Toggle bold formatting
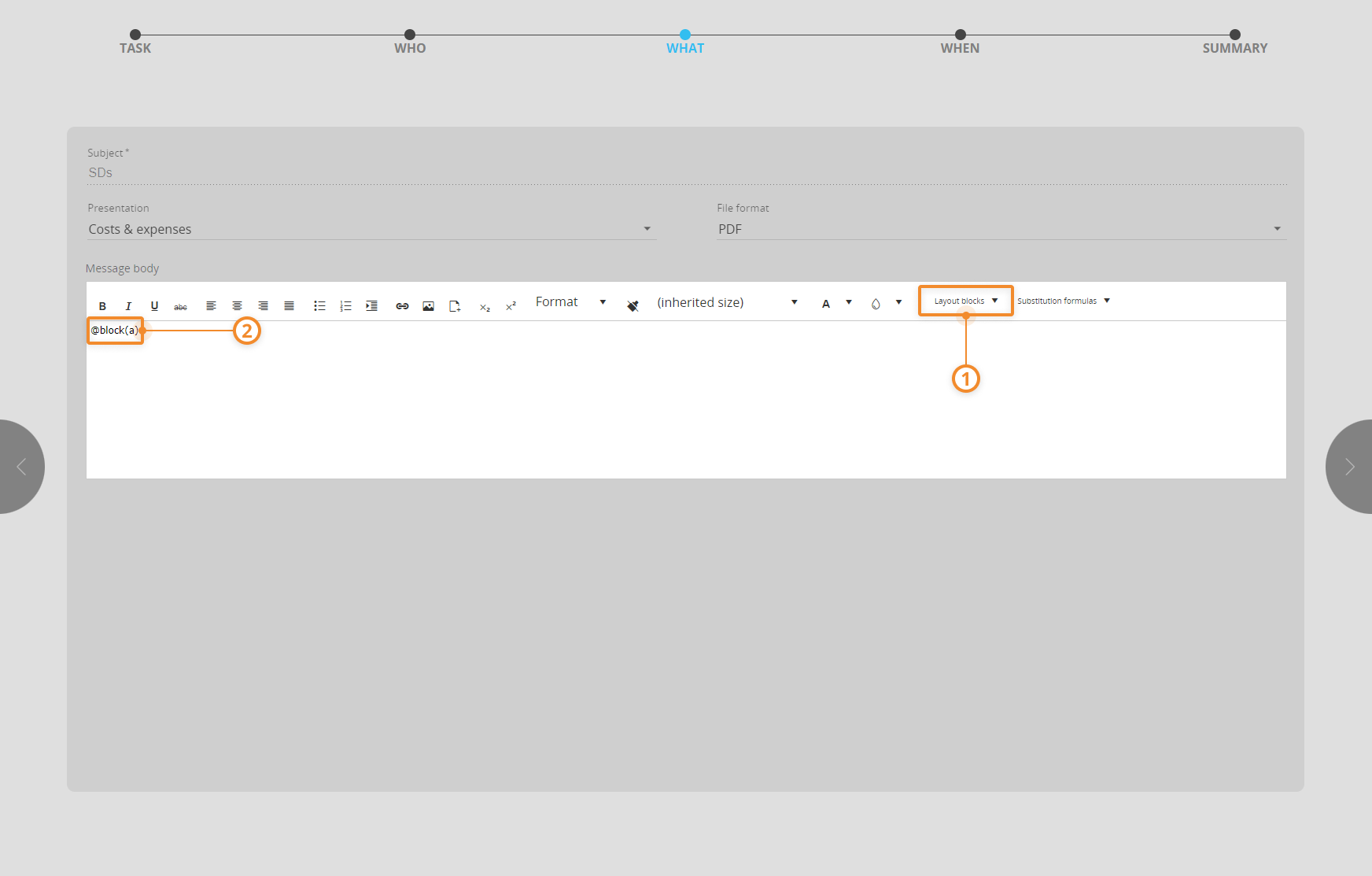1372x876 pixels. click(x=102, y=306)
